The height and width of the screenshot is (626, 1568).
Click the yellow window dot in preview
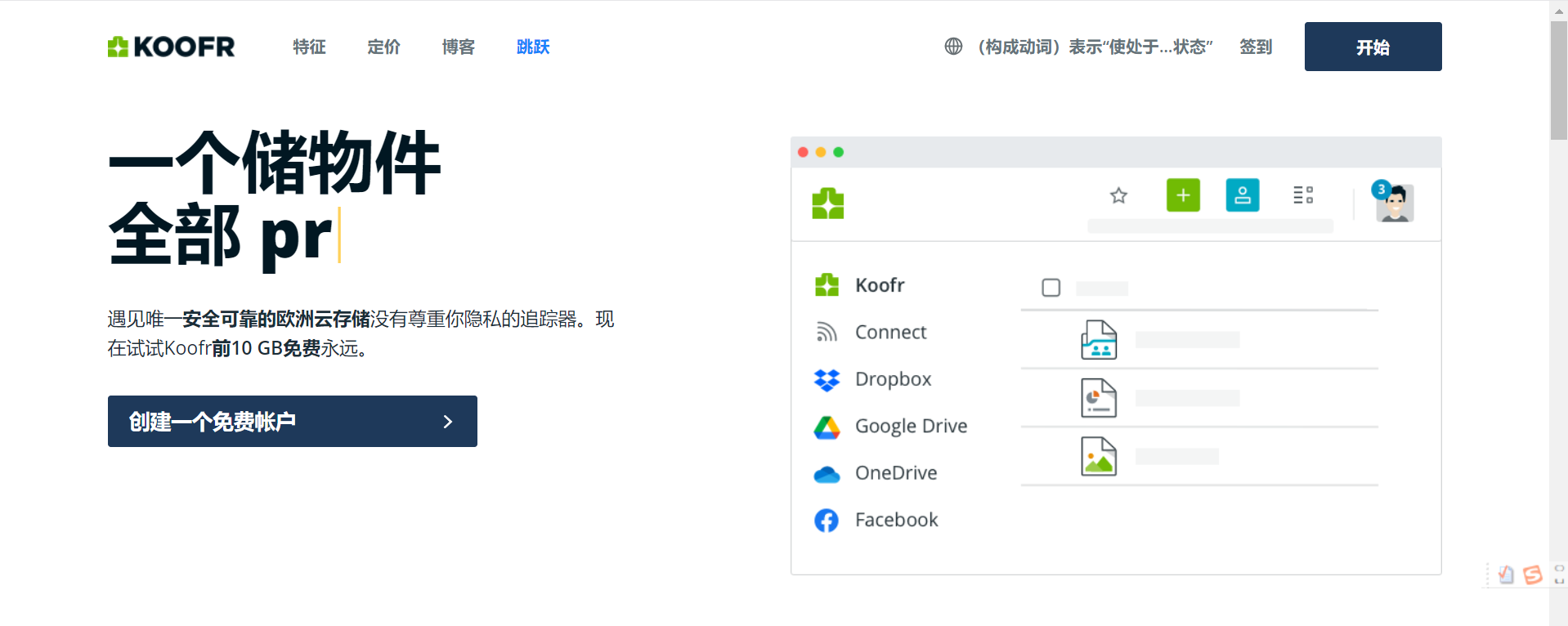[821, 152]
